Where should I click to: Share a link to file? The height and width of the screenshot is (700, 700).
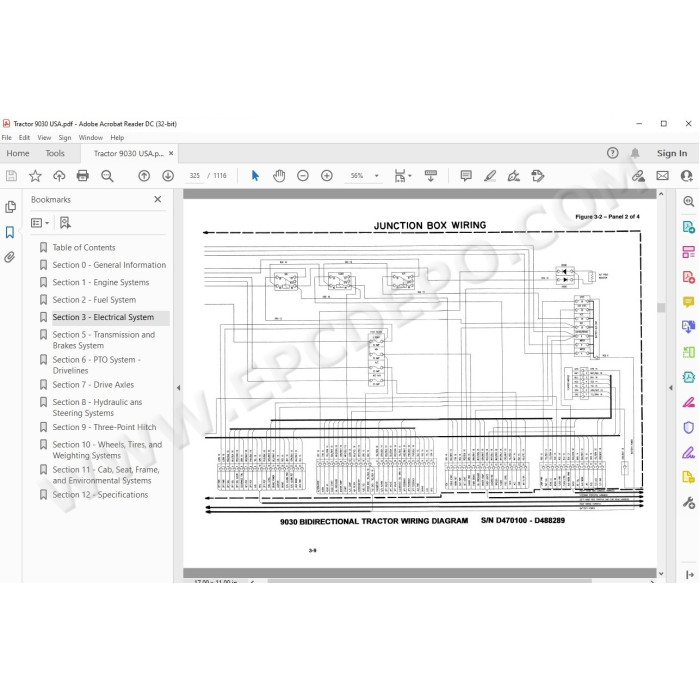coord(638,176)
